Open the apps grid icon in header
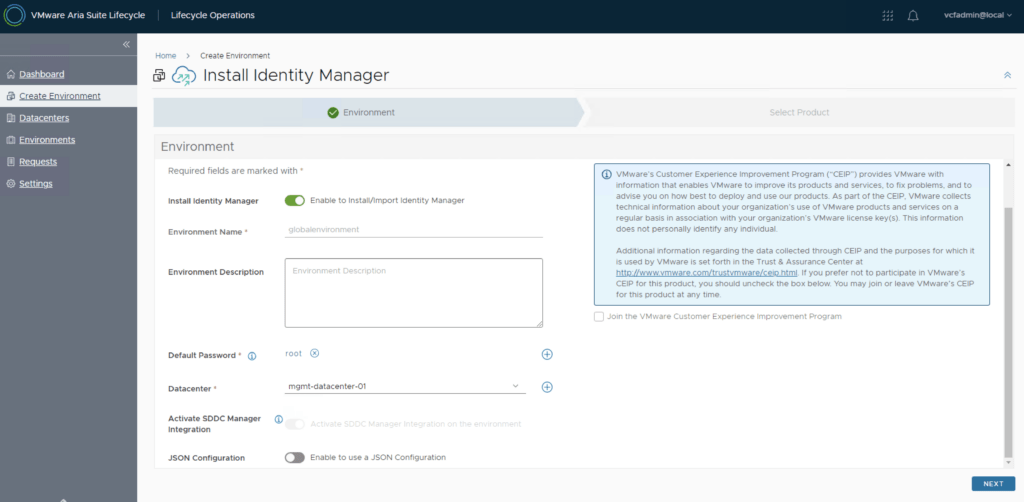The image size is (1024, 502). [888, 16]
